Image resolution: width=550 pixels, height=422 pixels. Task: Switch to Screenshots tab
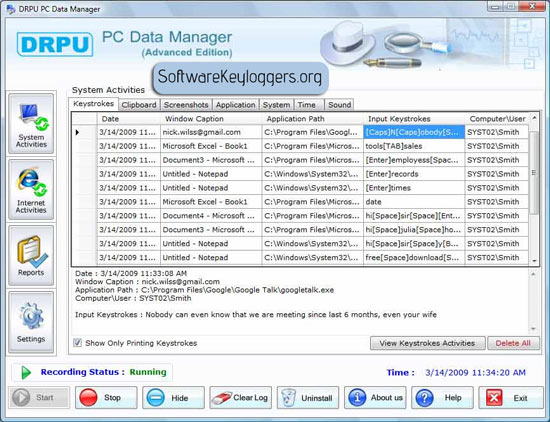click(186, 105)
